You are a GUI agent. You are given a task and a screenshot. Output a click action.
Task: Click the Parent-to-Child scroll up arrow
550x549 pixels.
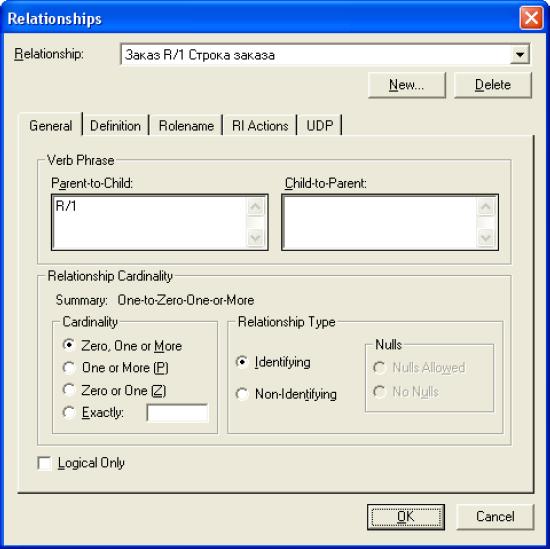coord(255,207)
